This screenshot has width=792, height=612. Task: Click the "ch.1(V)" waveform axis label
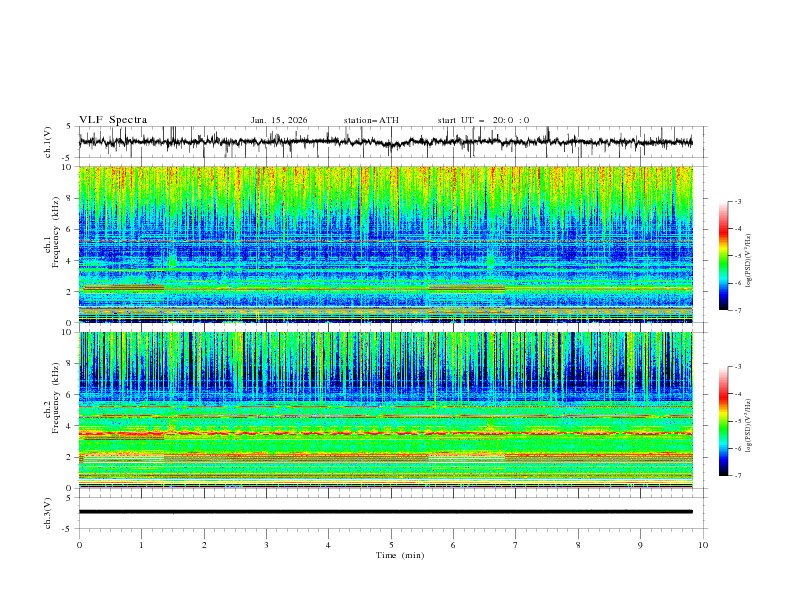coord(48,142)
